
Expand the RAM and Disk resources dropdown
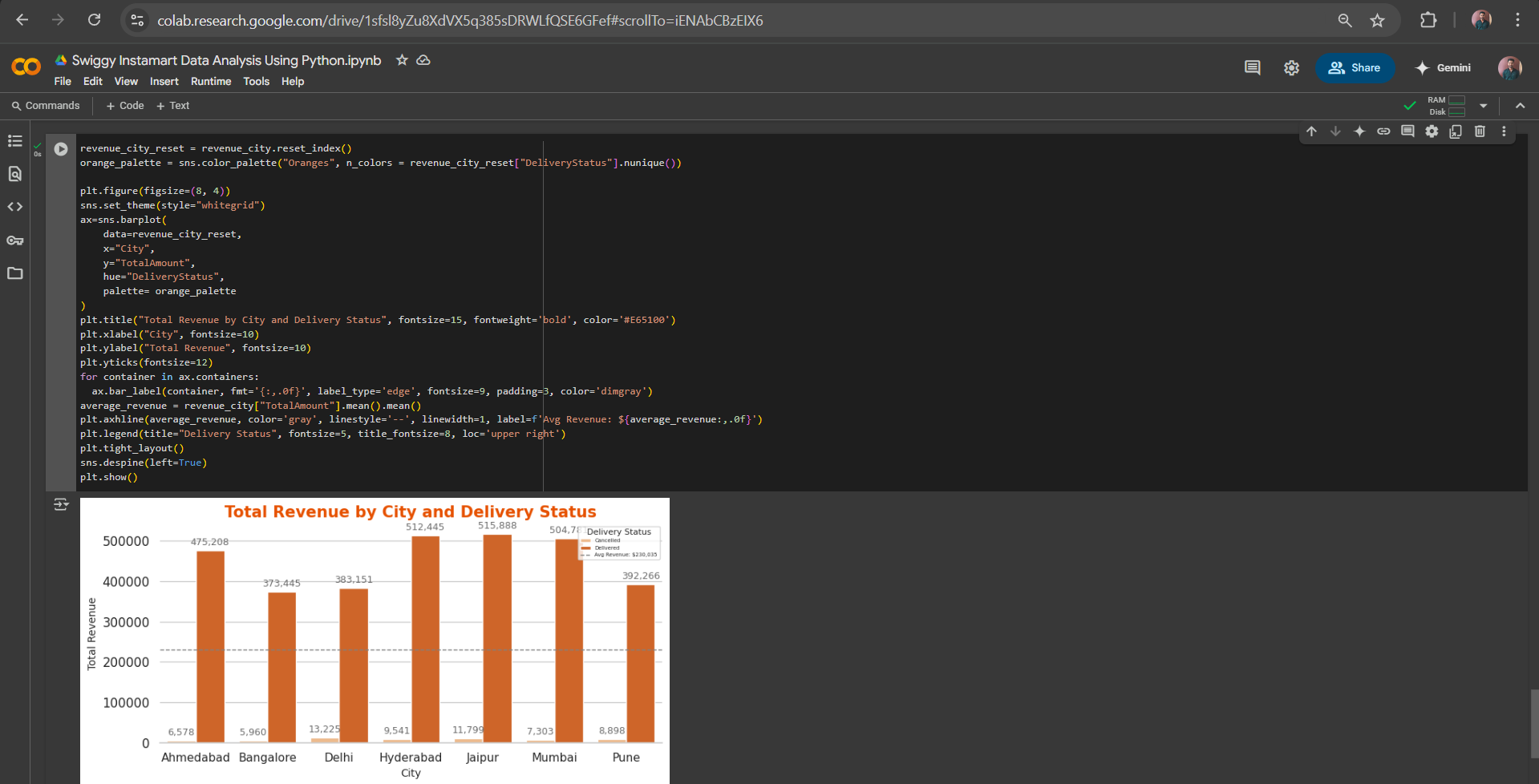[x=1483, y=106]
